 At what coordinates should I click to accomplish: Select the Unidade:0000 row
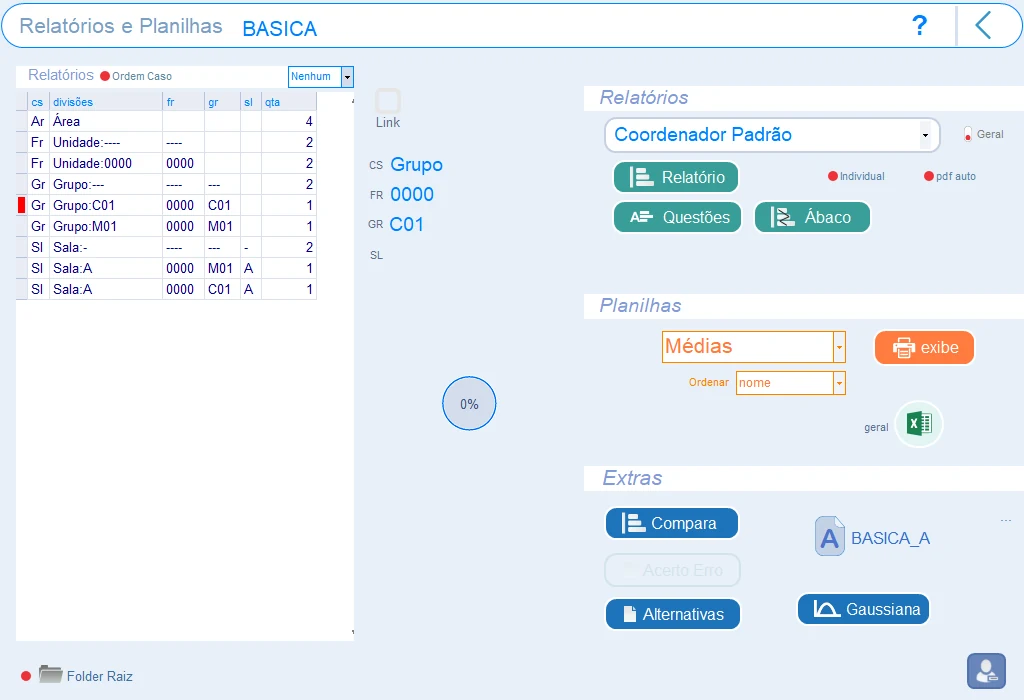coord(167,163)
